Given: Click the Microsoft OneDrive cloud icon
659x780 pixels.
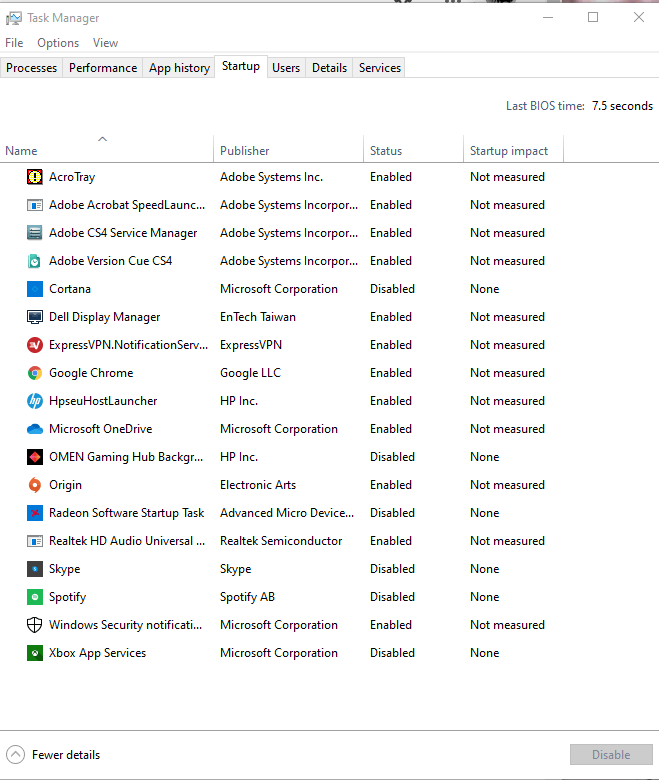Looking at the screenshot, I should 34,429.
